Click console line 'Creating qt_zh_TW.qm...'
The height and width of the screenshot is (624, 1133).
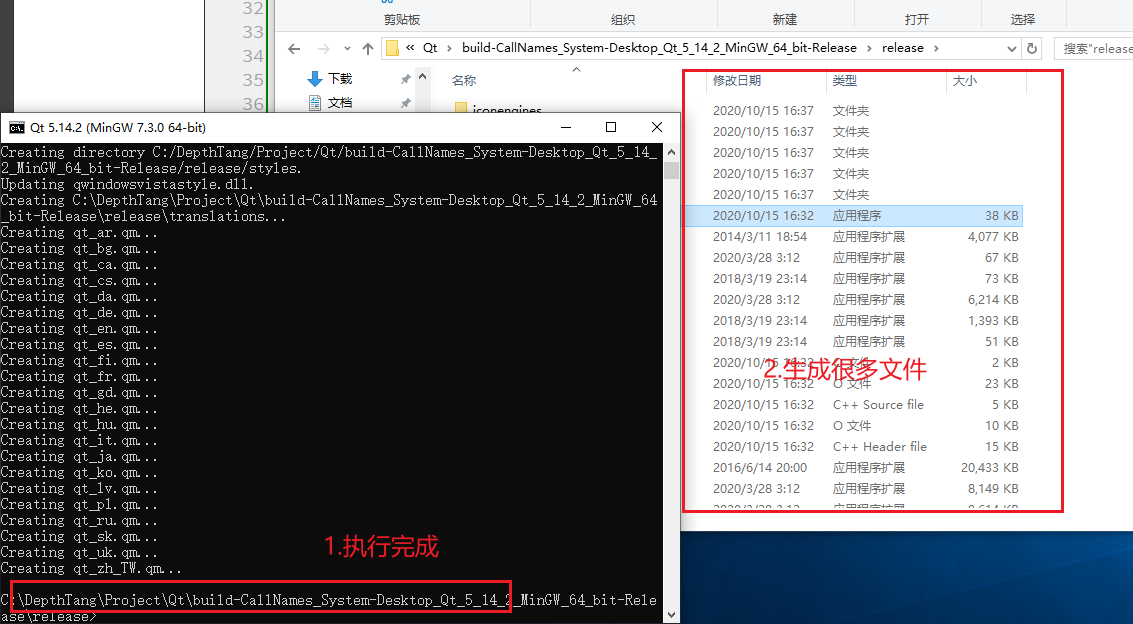coord(91,568)
